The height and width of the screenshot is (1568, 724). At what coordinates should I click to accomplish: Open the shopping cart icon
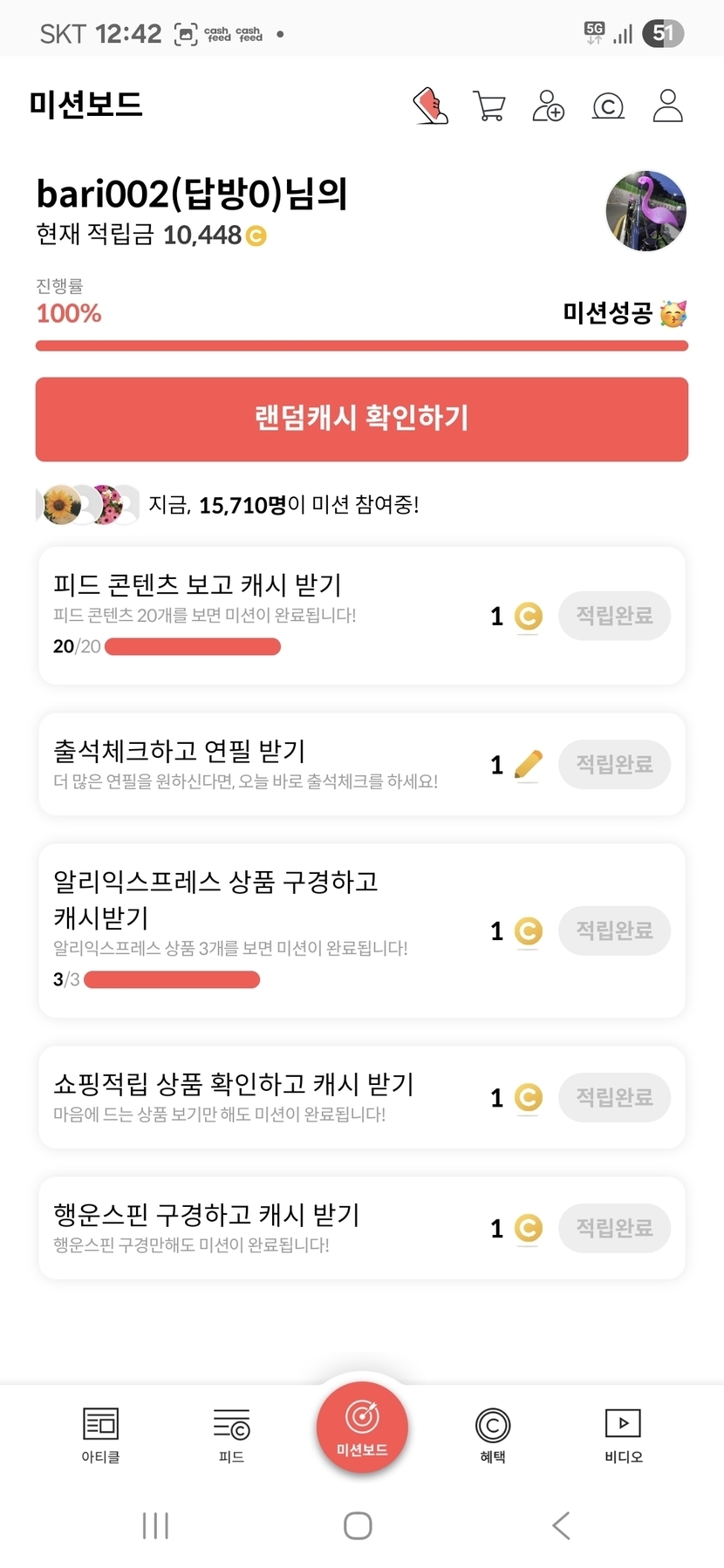489,106
